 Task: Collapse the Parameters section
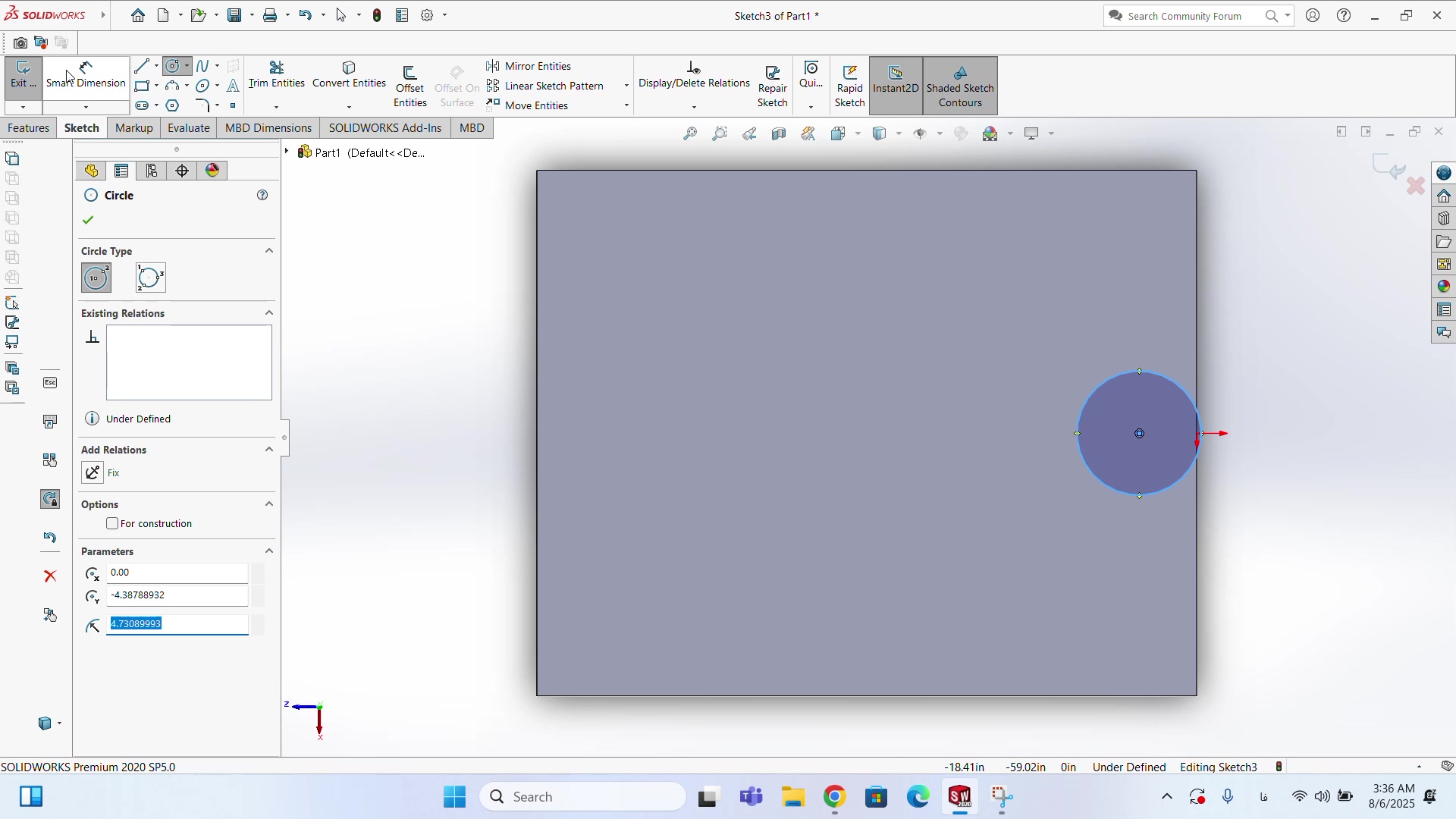click(x=269, y=551)
